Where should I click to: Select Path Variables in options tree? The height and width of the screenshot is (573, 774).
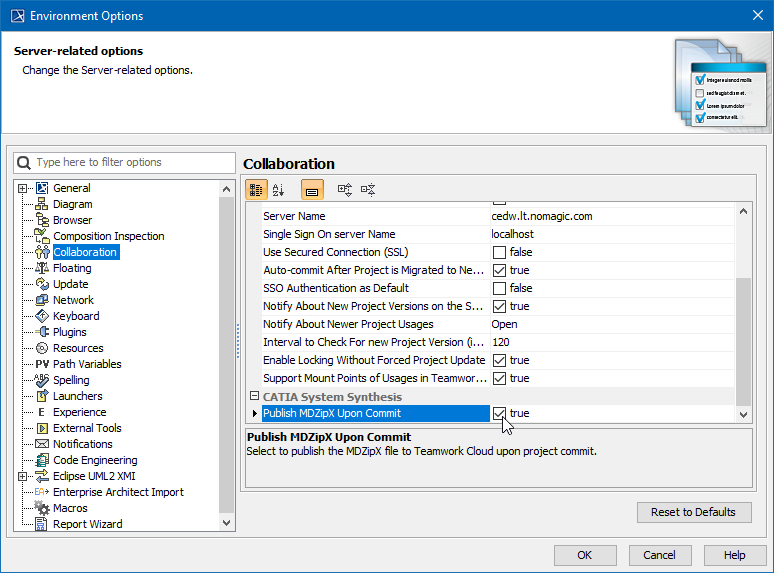pyautogui.click(x=87, y=364)
